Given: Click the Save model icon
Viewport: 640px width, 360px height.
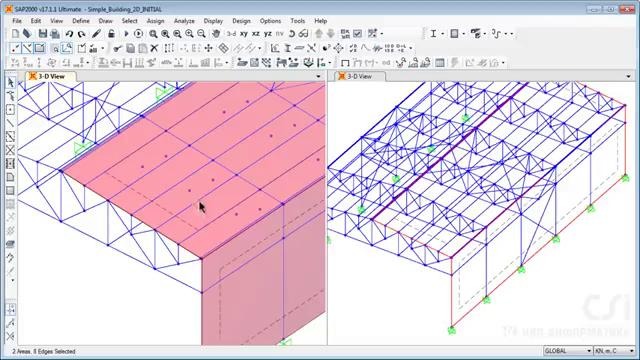Looking at the screenshot, I should pos(42,34).
